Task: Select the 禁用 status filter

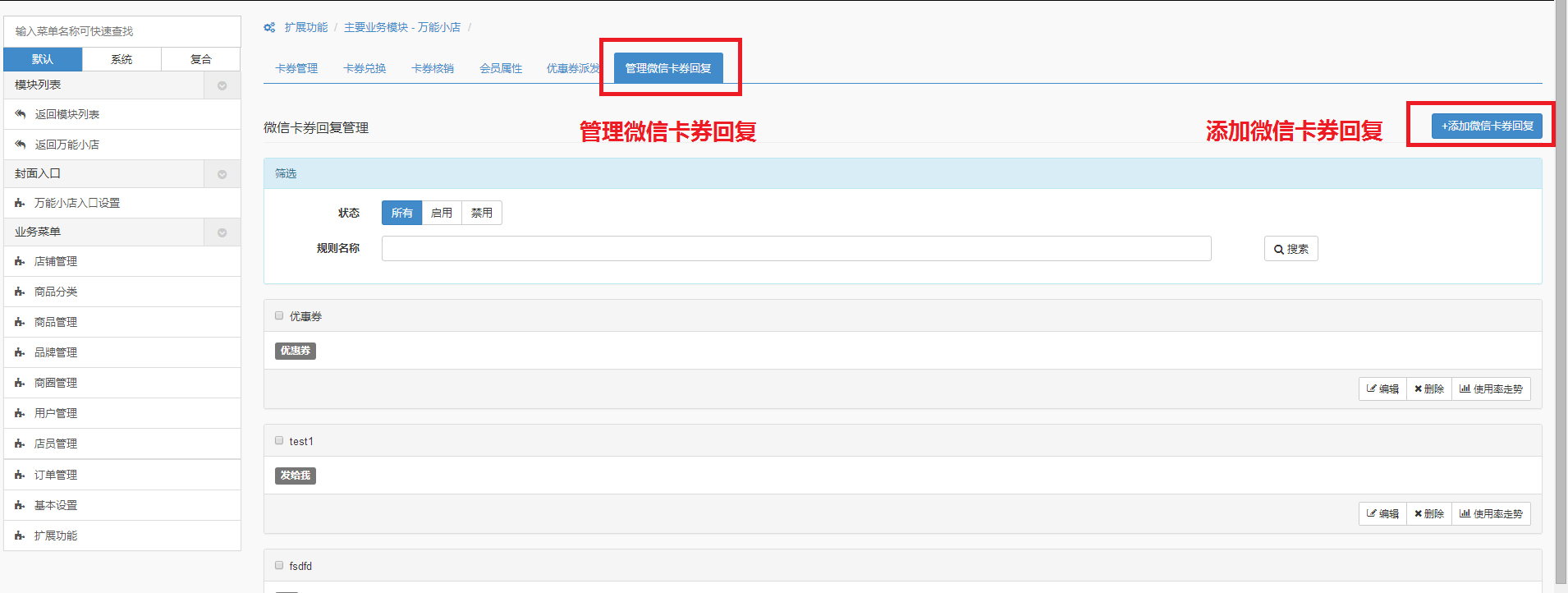Action: 482,213
